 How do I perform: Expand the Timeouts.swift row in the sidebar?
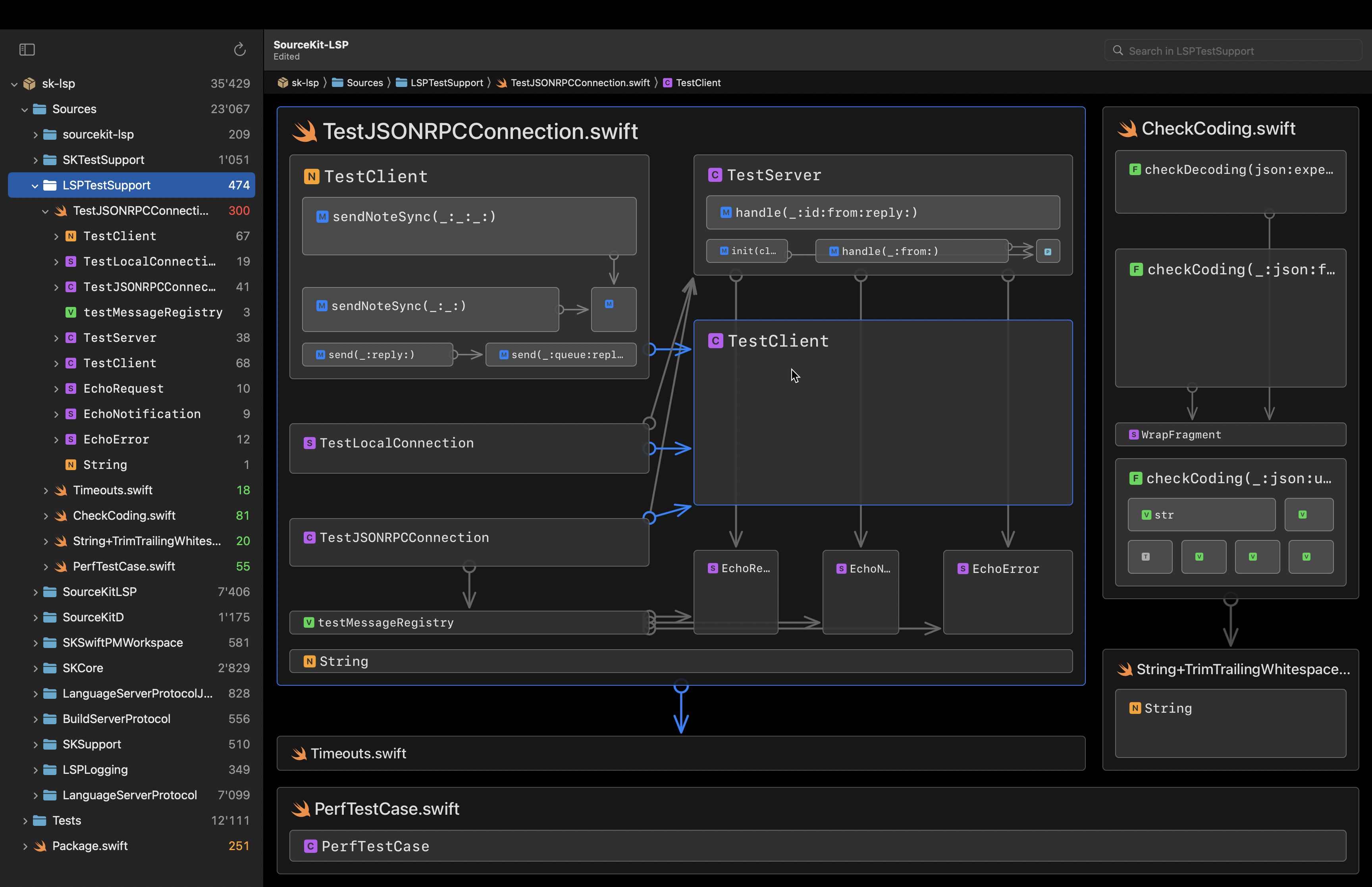[x=46, y=491]
